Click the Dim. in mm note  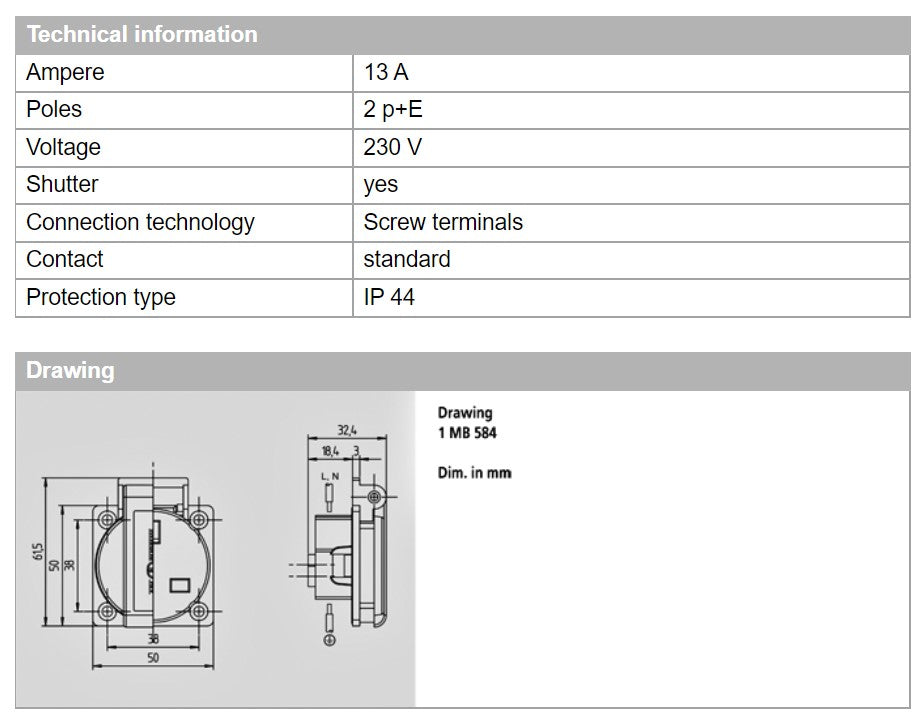pyautogui.click(x=473, y=472)
